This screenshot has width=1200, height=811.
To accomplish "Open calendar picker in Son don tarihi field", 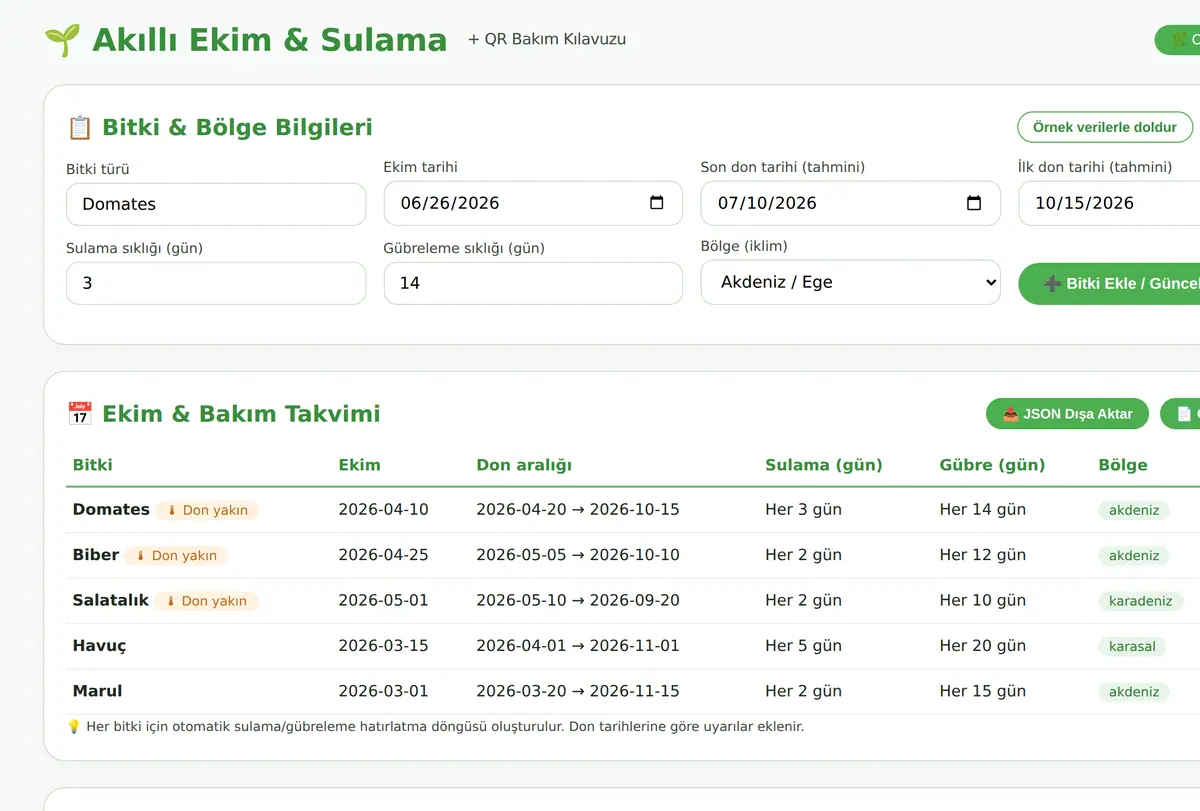I will coord(974,203).
